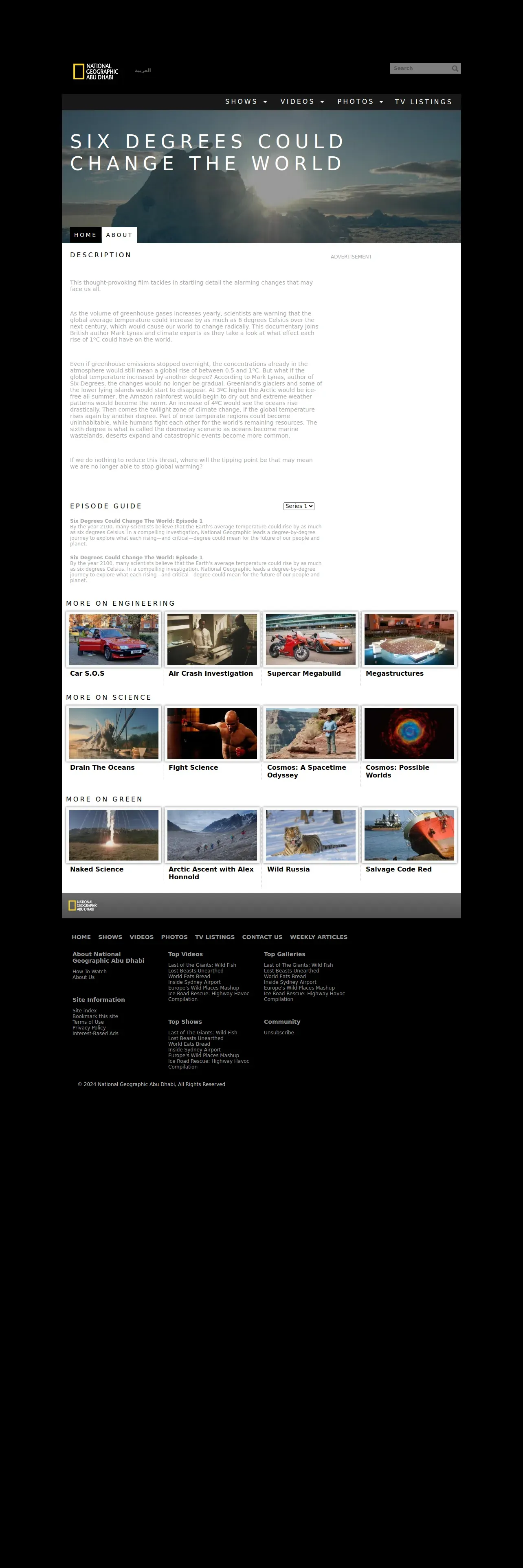Click Contact Us in the footer
The width and height of the screenshot is (523, 1568).
click(x=262, y=937)
